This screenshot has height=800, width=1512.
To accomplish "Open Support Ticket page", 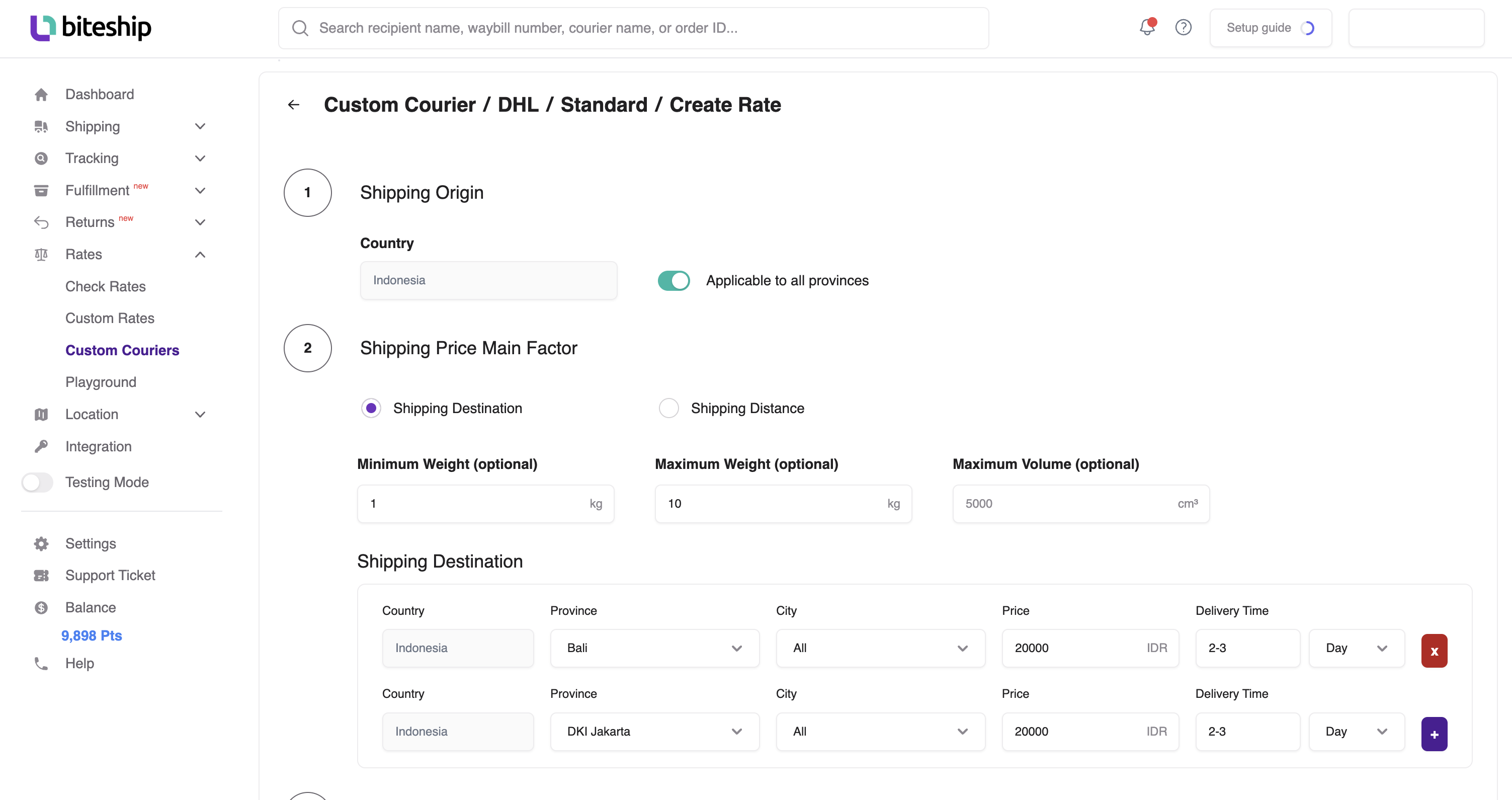I will (110, 576).
